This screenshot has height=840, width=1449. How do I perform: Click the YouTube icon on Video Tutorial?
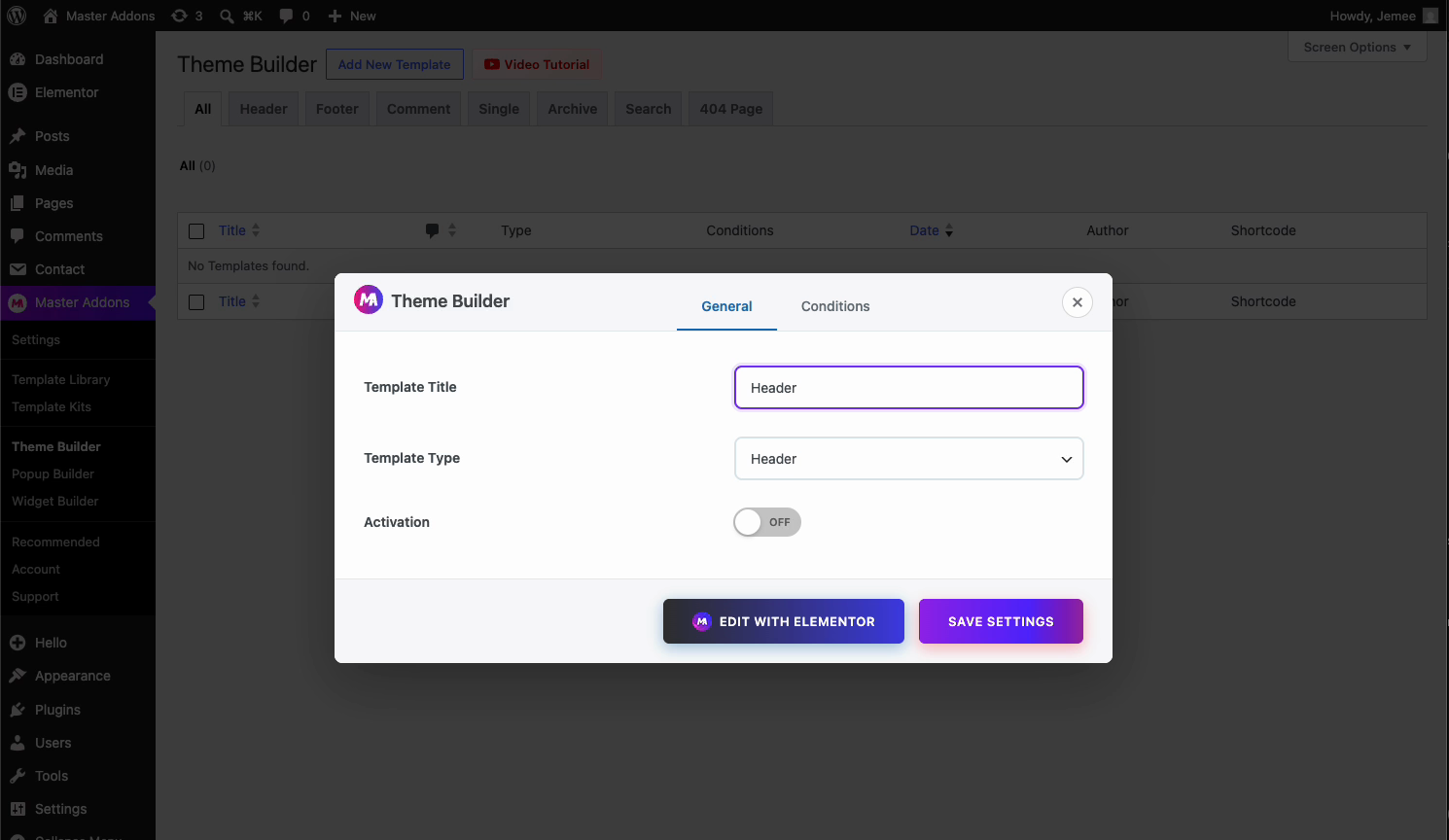click(492, 64)
